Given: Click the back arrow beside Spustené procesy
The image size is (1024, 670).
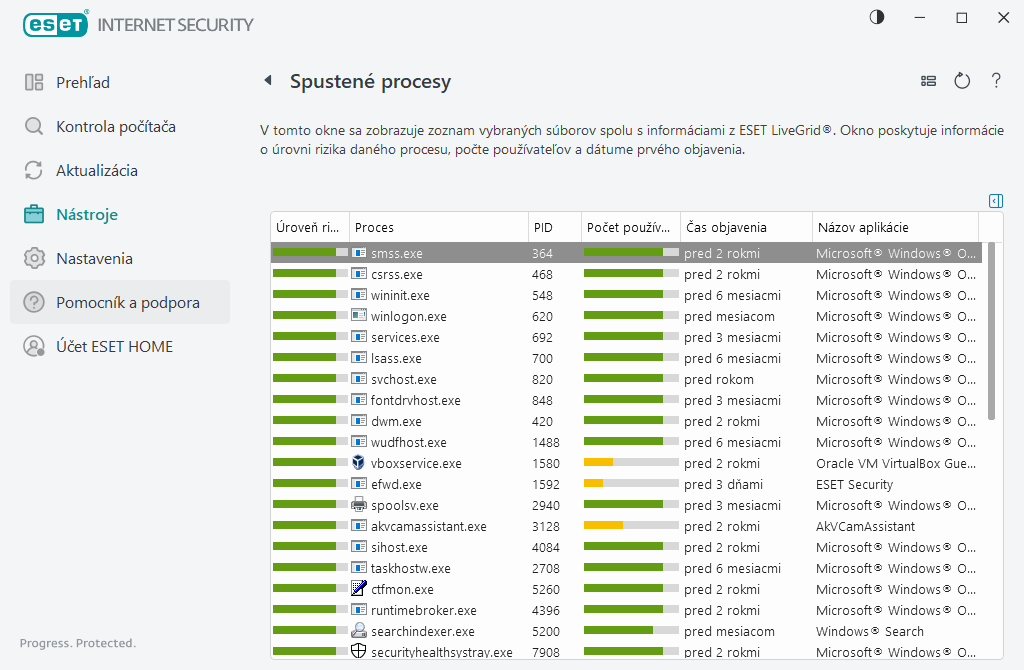Looking at the screenshot, I should pos(268,81).
